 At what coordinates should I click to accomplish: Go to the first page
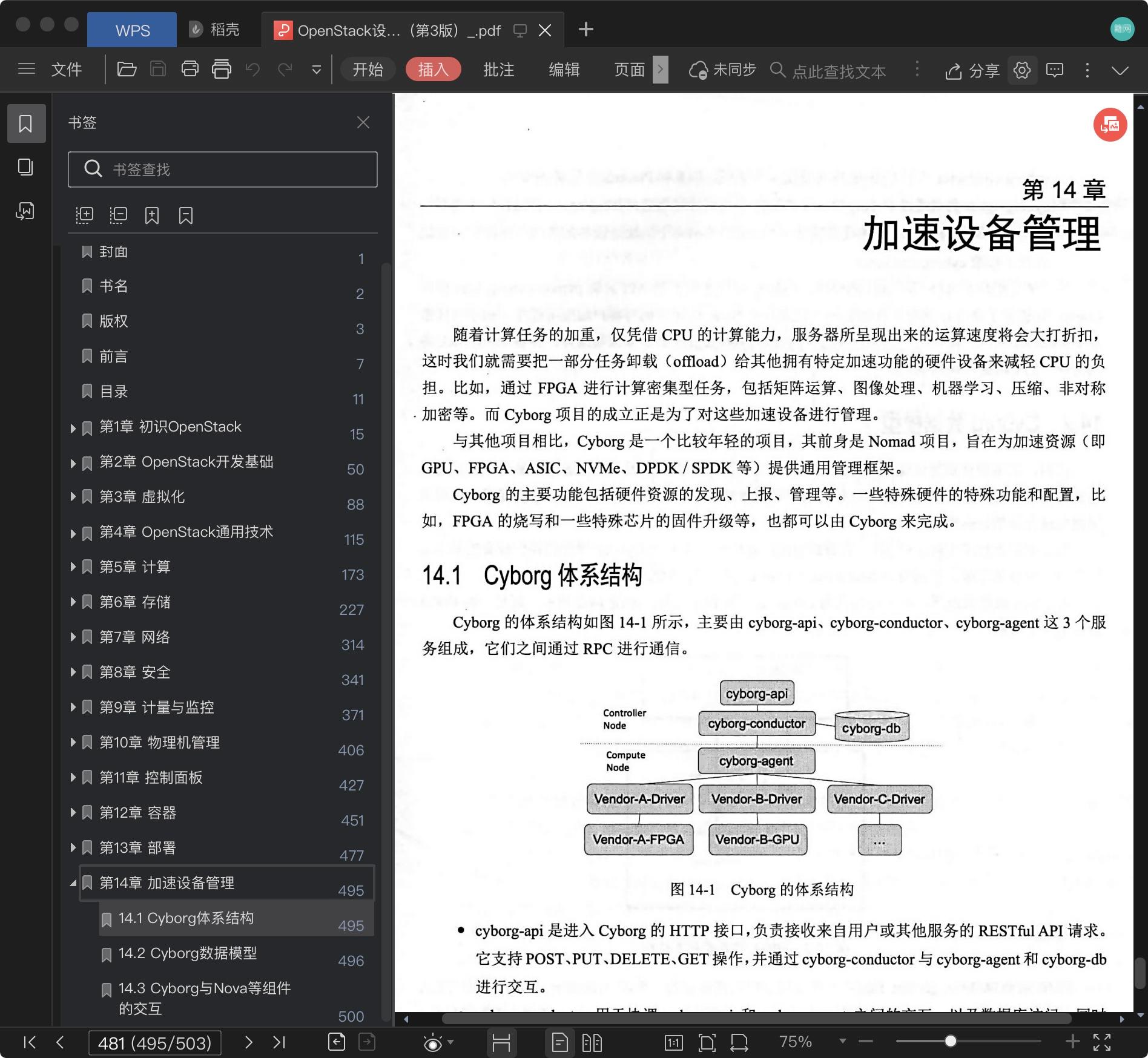pos(29,1042)
